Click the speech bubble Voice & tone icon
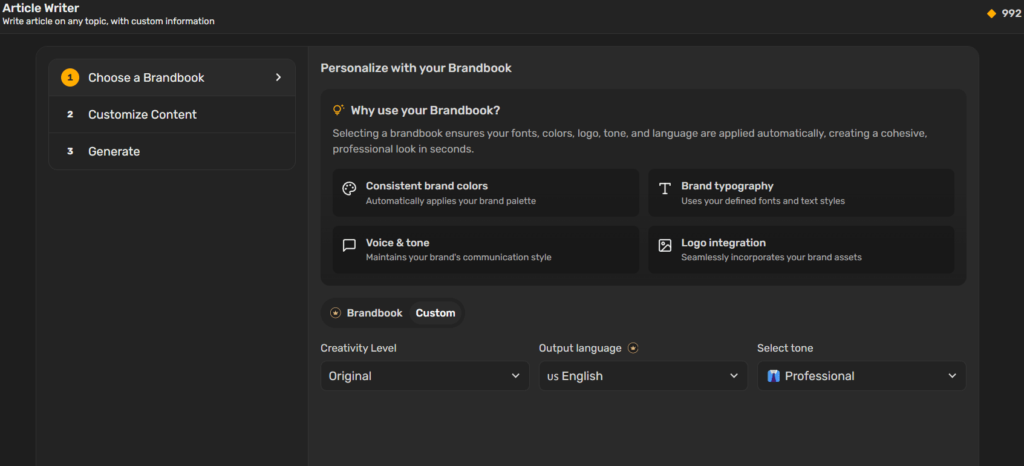 pyautogui.click(x=349, y=245)
